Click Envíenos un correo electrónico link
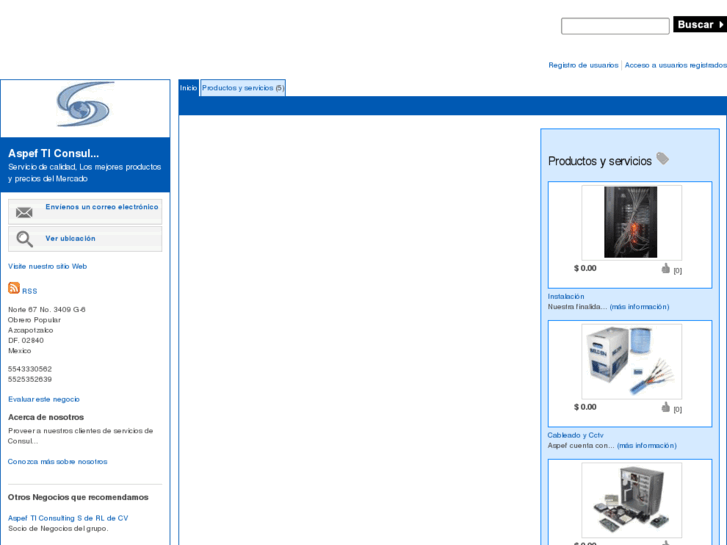Screen dimensions: 727x545 pyautogui.click(x=102, y=207)
